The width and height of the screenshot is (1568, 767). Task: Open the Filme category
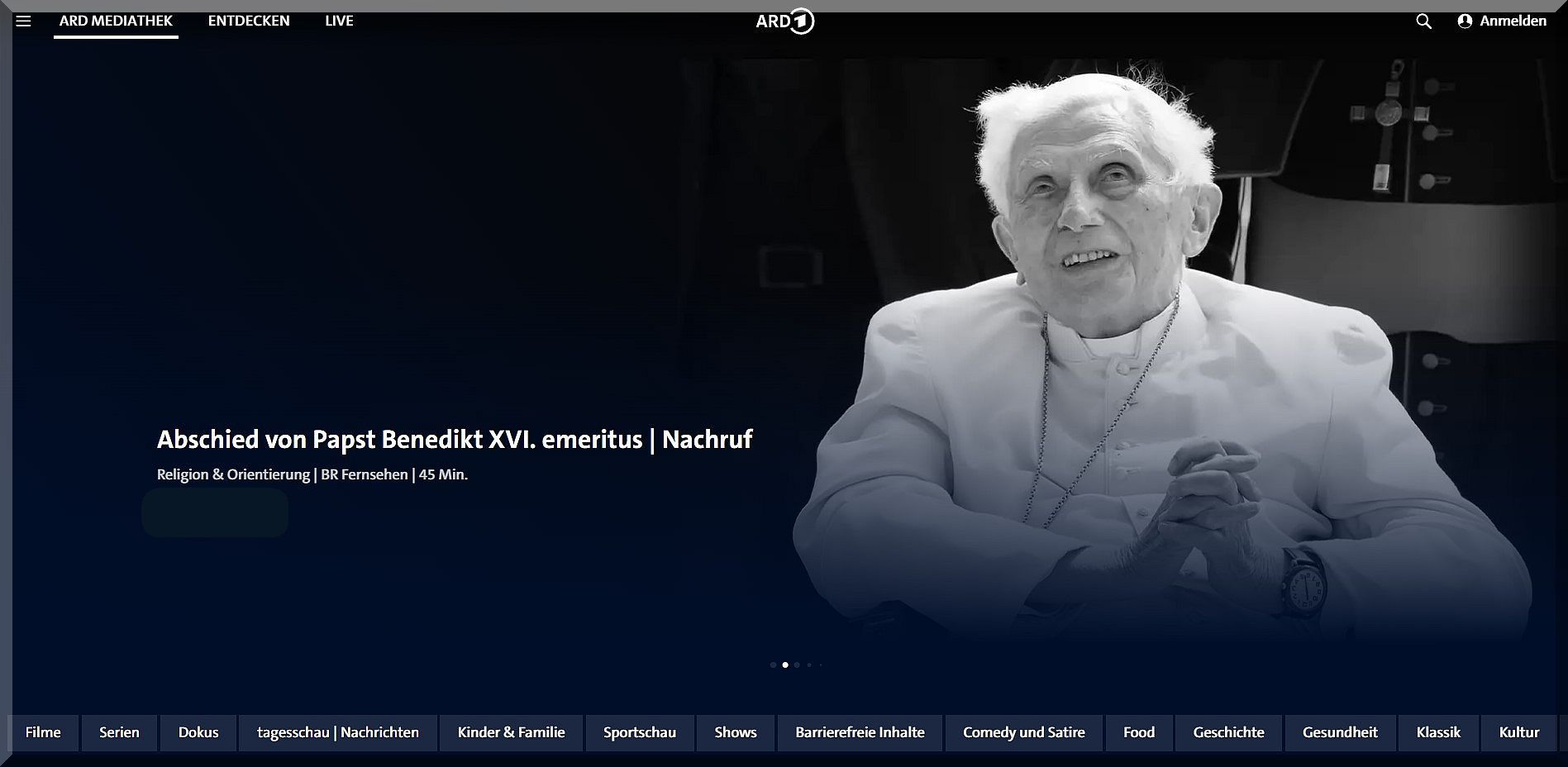point(43,732)
